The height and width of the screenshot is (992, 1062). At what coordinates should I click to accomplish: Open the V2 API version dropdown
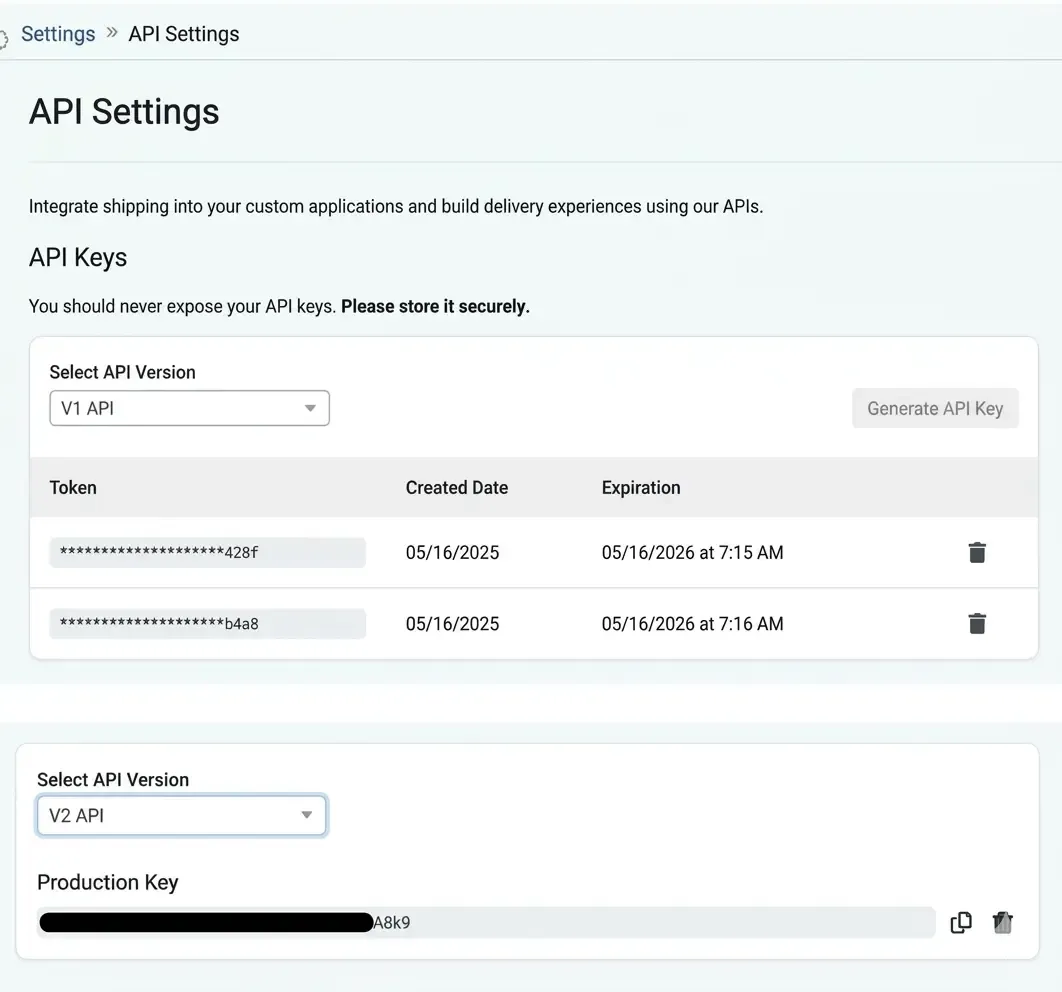tap(182, 815)
